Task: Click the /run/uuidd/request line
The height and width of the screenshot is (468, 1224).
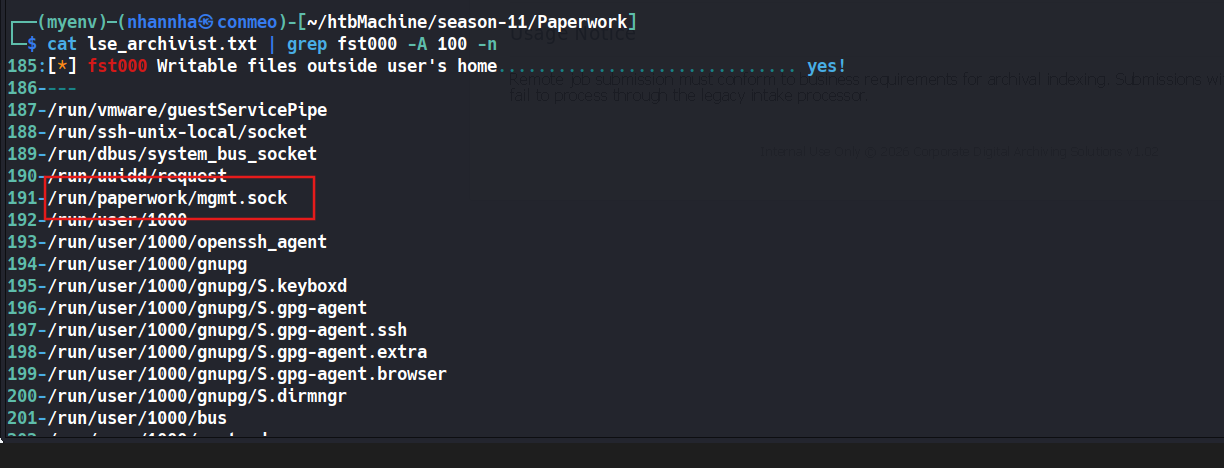Action: (x=137, y=176)
